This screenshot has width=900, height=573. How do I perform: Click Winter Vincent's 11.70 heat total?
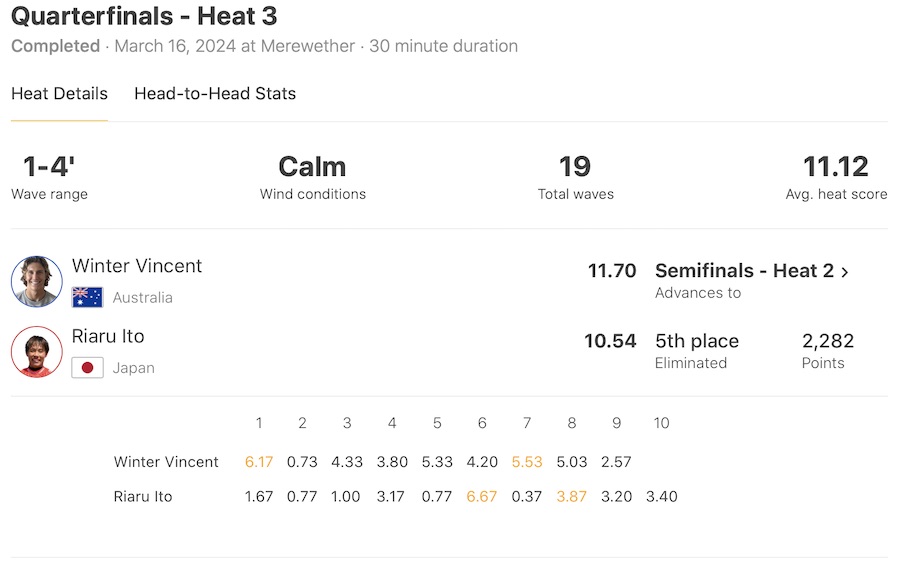(612, 271)
